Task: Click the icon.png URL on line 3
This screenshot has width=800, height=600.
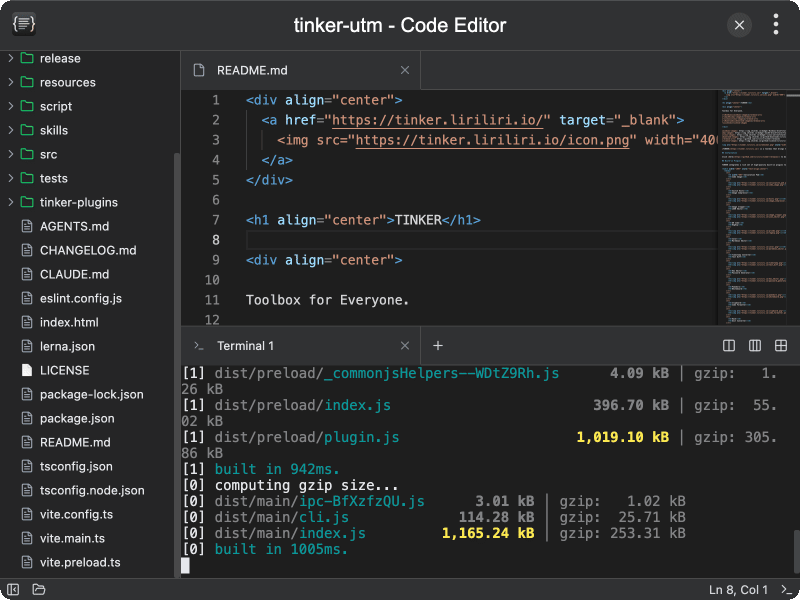Action: 492,140
